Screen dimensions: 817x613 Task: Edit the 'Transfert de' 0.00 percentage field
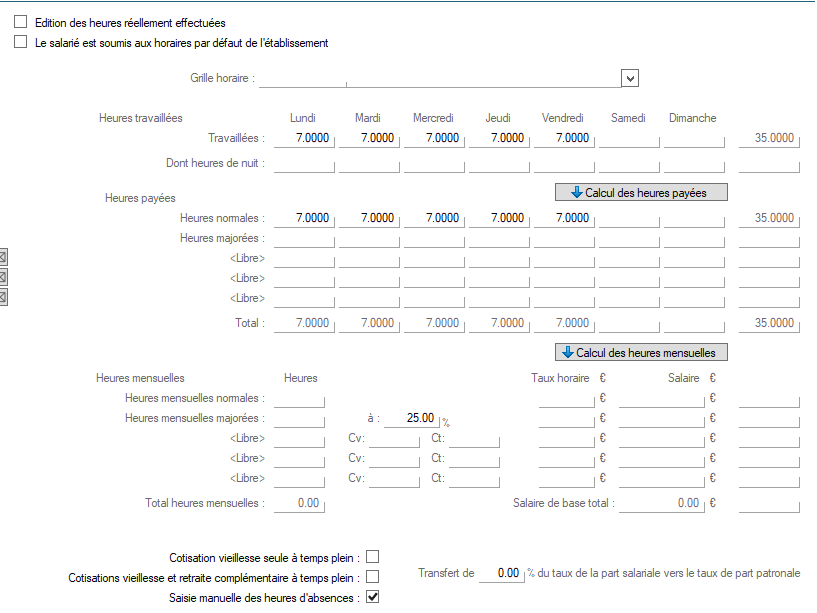click(501, 573)
